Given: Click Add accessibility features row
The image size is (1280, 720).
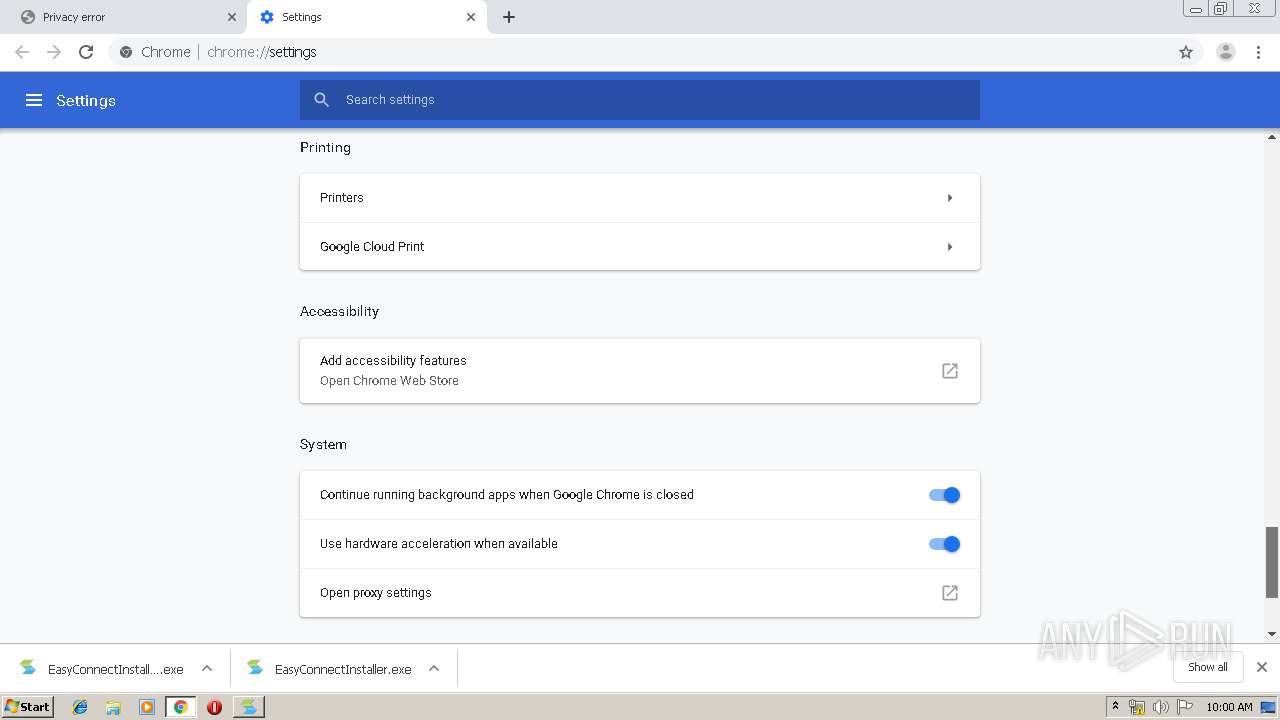Looking at the screenshot, I should 640,371.
